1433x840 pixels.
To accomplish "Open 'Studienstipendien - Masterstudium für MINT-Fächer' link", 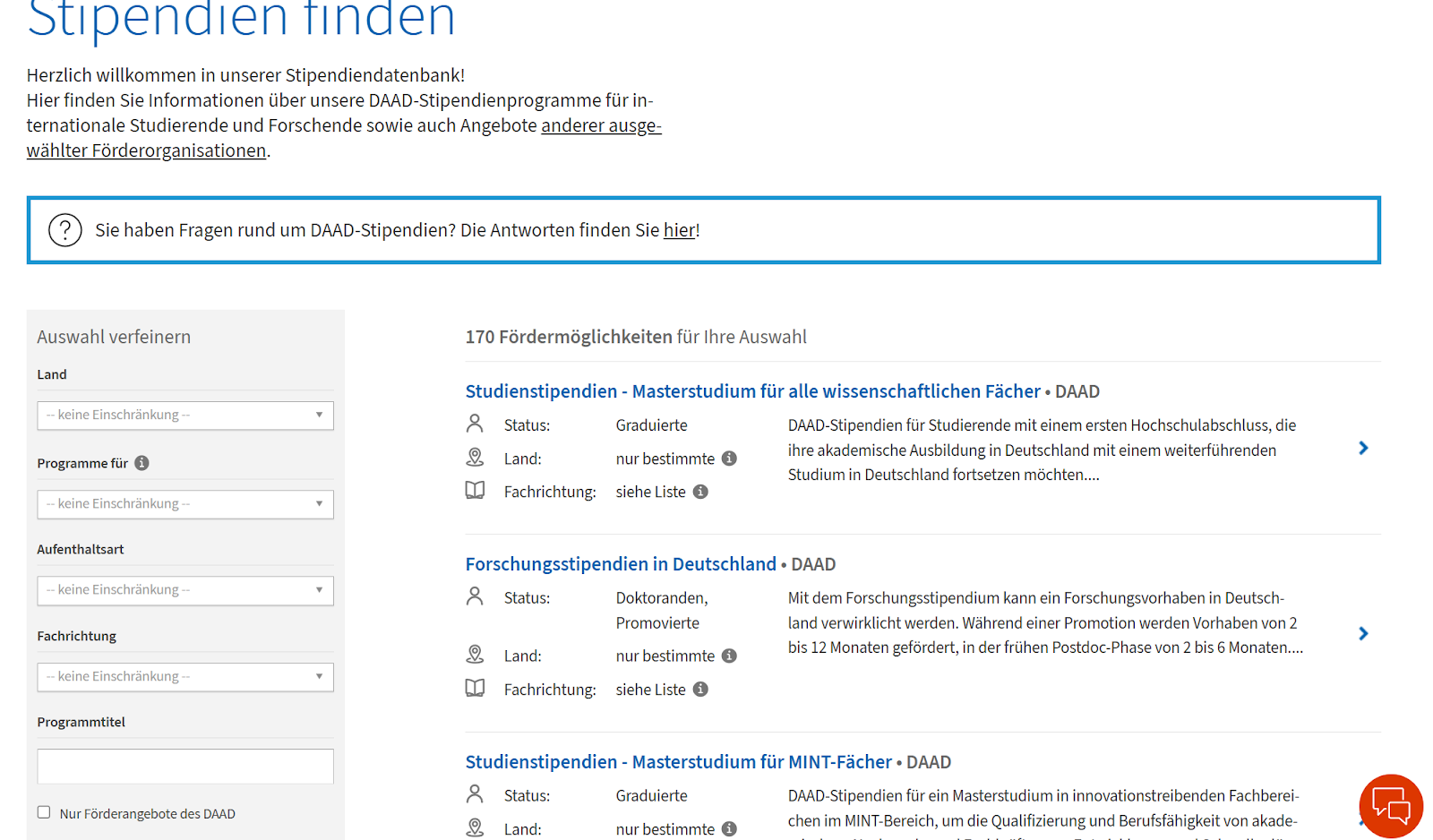I will tap(678, 762).
